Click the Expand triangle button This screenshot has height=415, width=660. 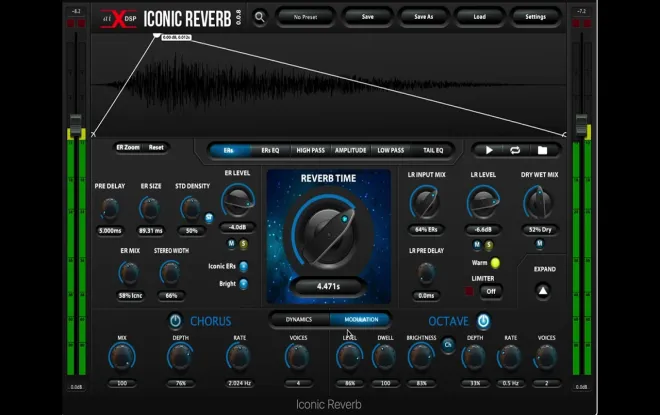[x=543, y=290]
